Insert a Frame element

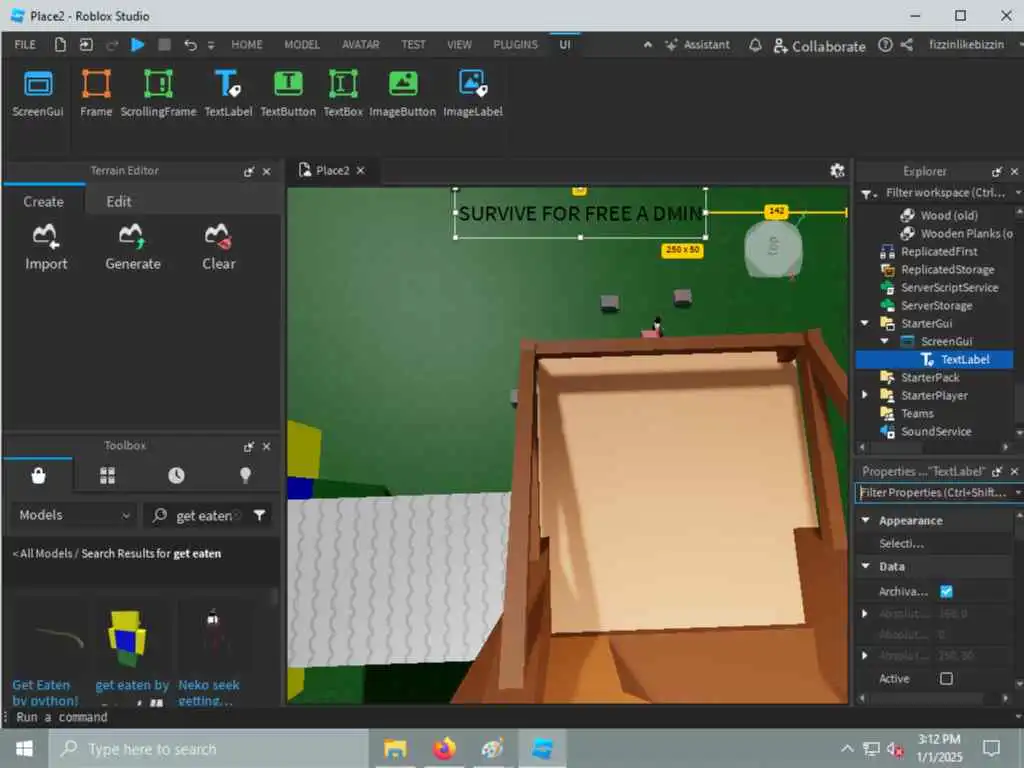click(96, 94)
